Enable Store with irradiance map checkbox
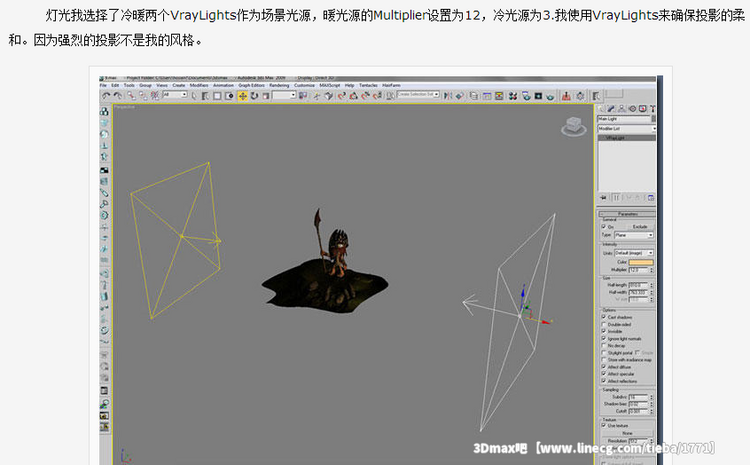The height and width of the screenshot is (465, 750). 604,359
